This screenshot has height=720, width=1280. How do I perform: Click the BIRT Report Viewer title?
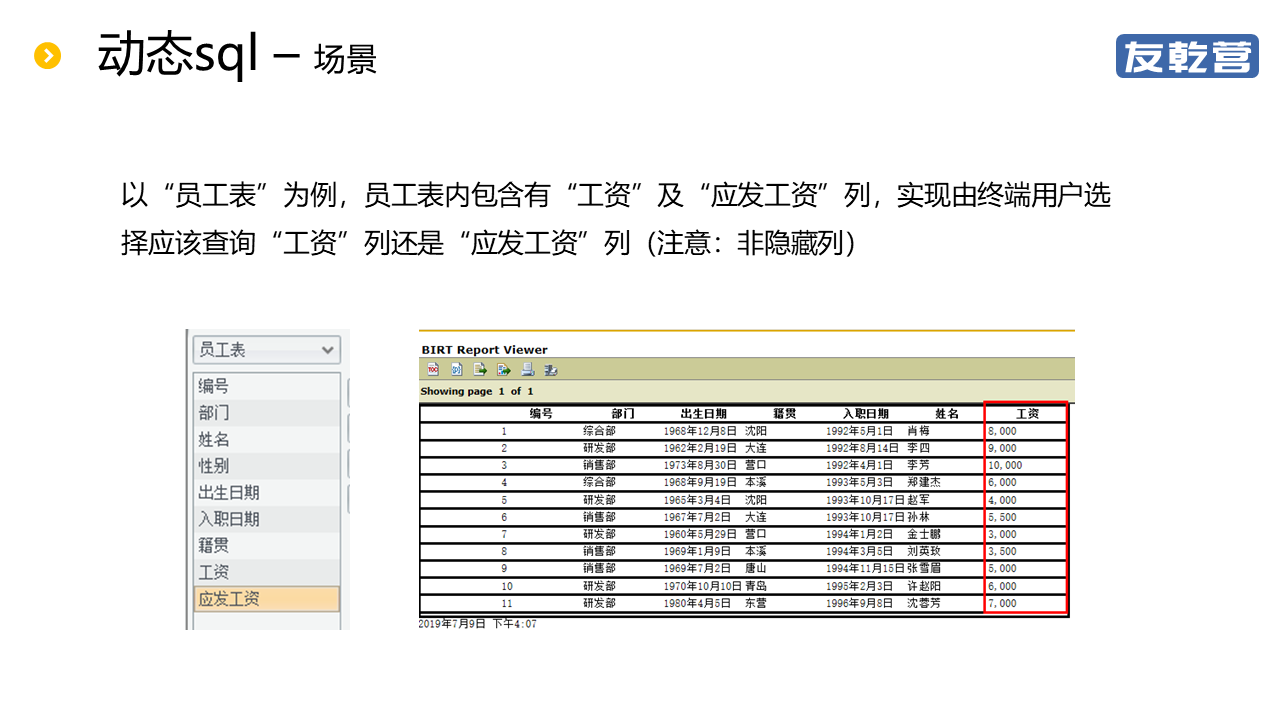point(485,350)
